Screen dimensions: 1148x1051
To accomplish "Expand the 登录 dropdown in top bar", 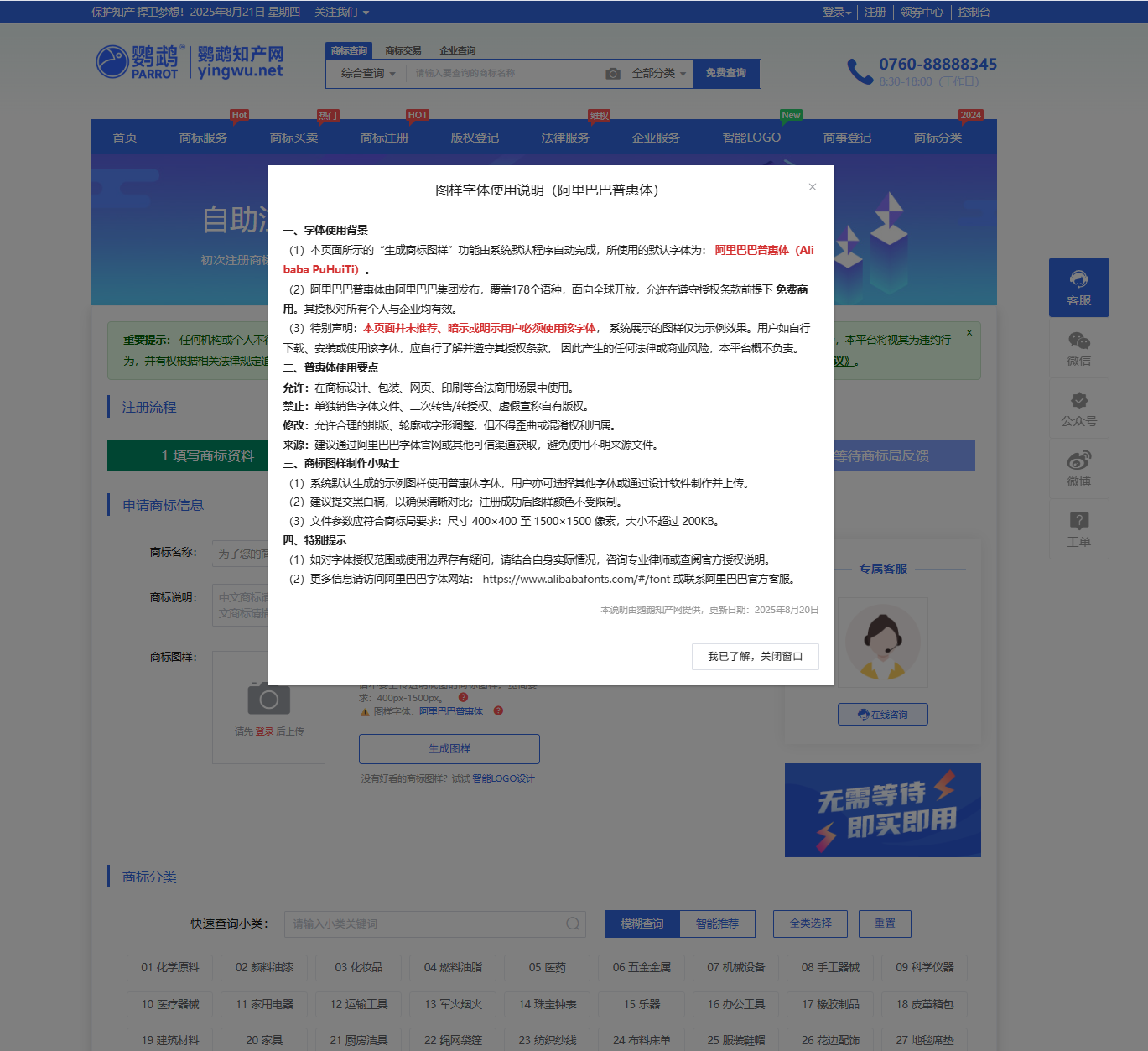I will 836,13.
